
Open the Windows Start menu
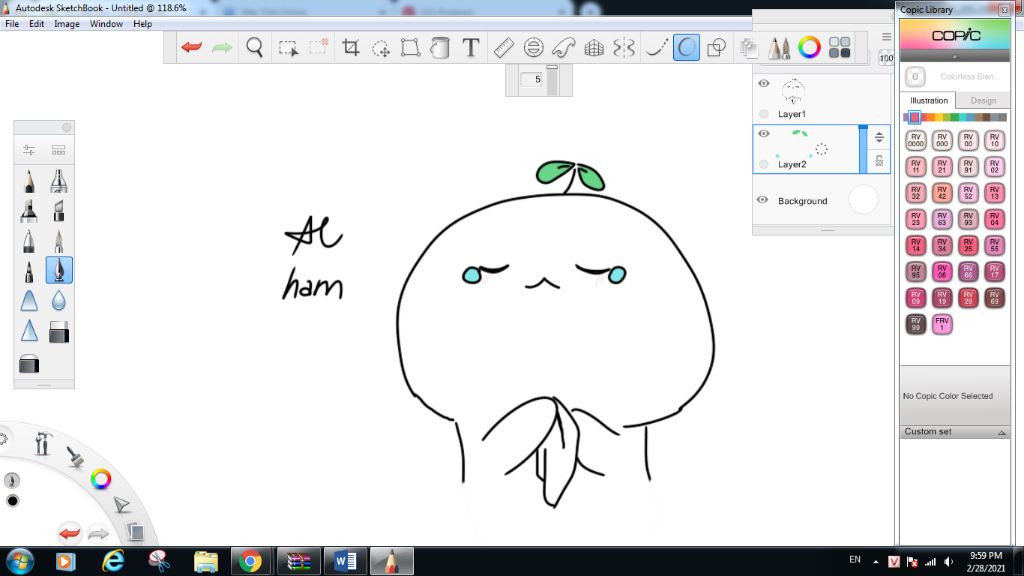coord(20,561)
